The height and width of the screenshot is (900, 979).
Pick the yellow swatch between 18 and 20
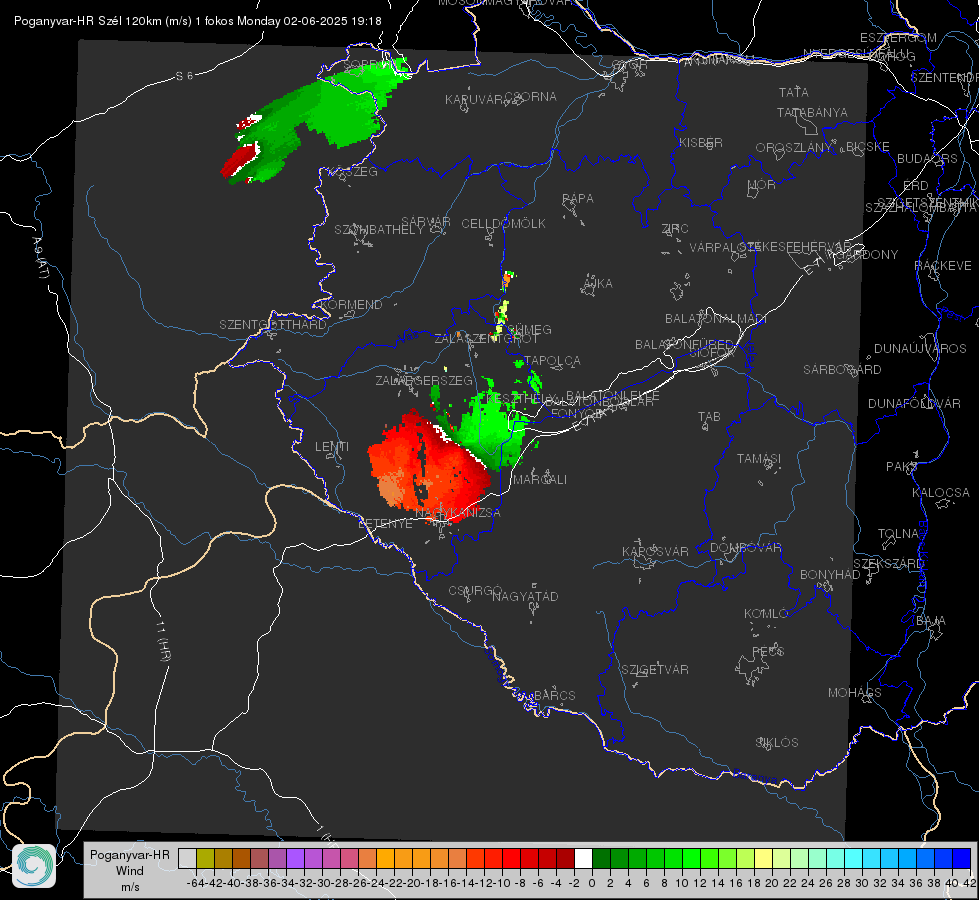(x=763, y=858)
